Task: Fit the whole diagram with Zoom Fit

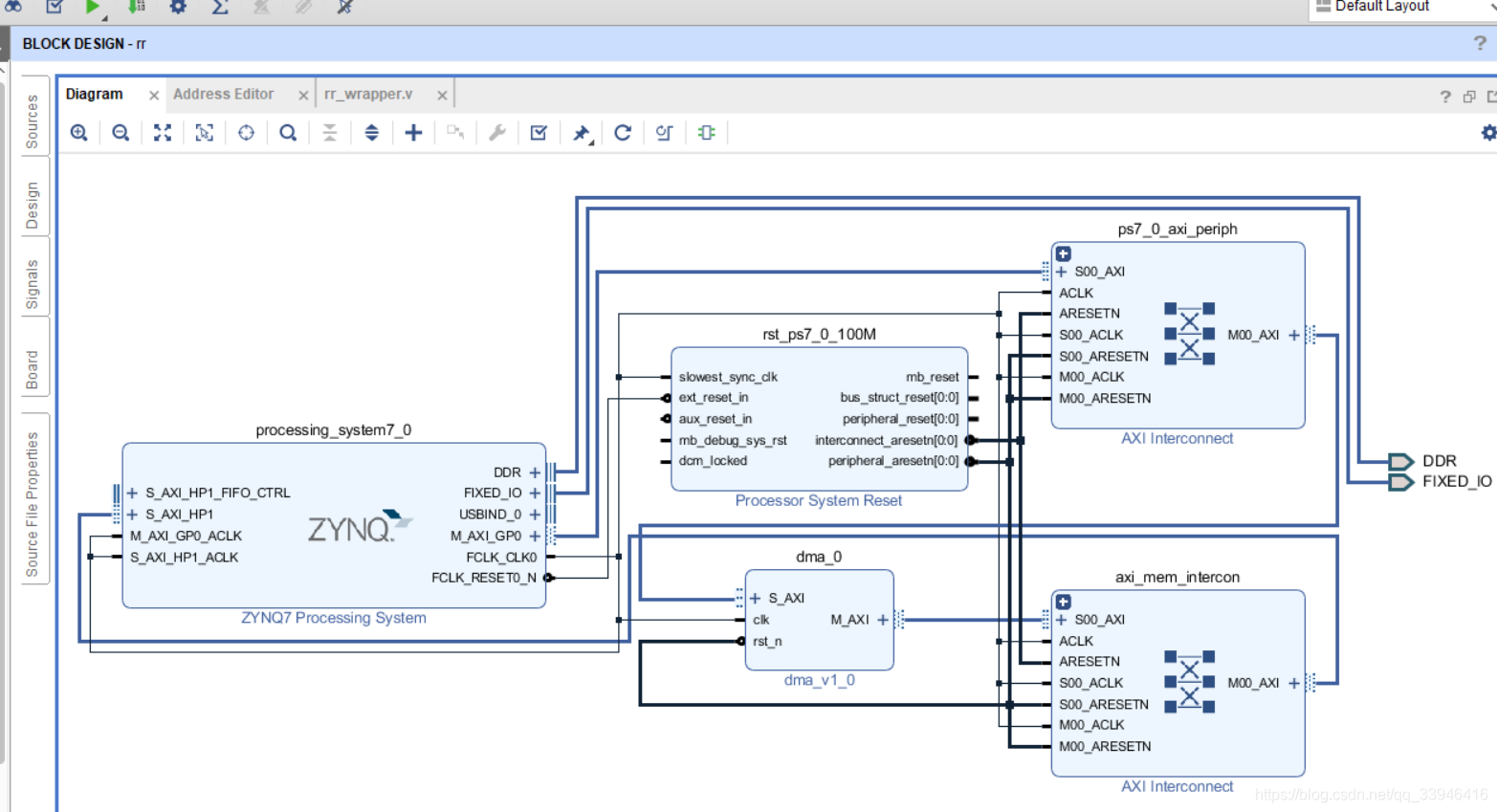Action: click(163, 133)
